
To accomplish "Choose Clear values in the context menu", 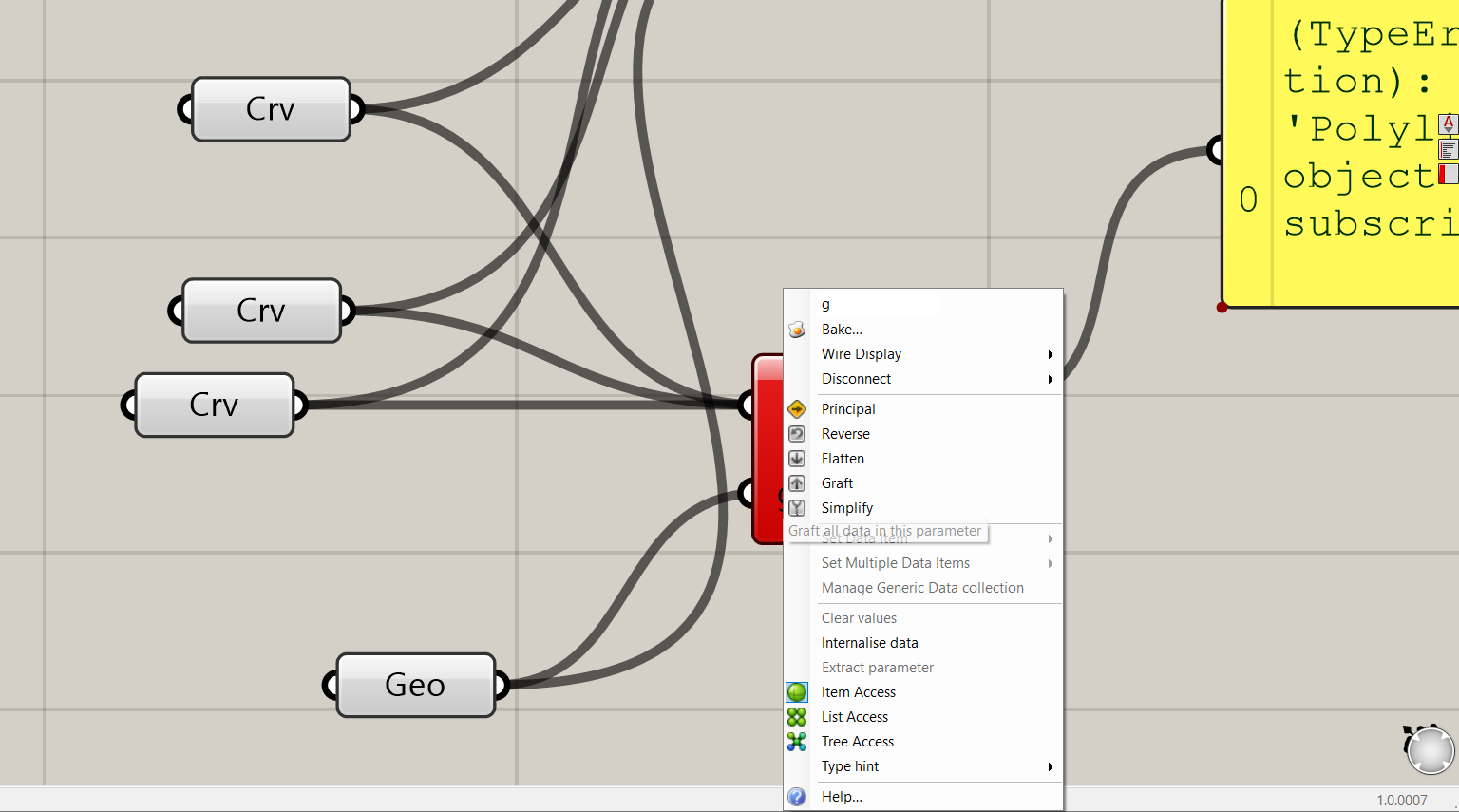I will 922,618.
